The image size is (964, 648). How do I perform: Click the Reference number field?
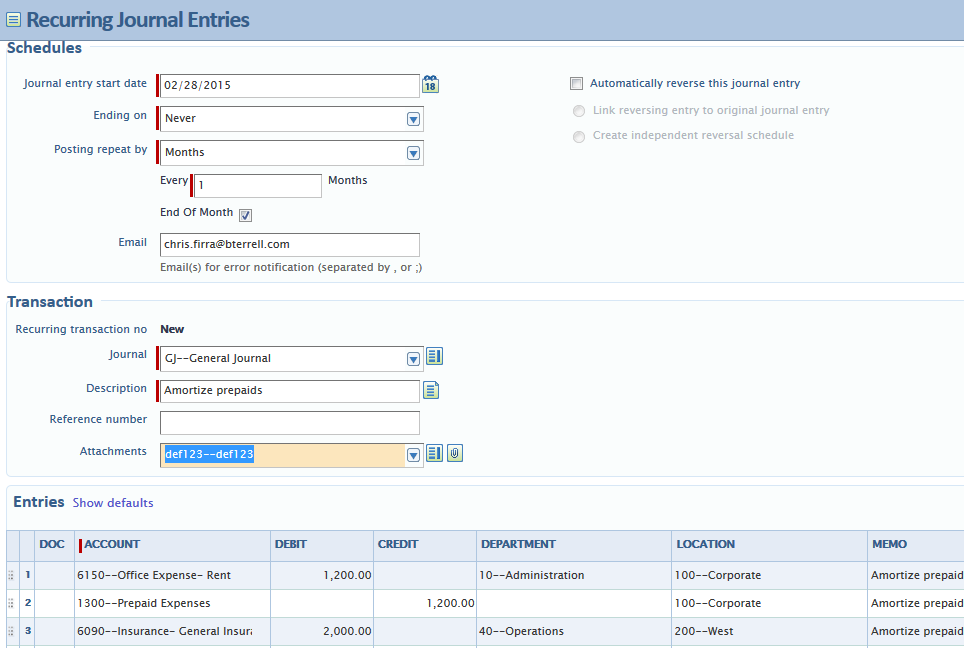coord(290,423)
